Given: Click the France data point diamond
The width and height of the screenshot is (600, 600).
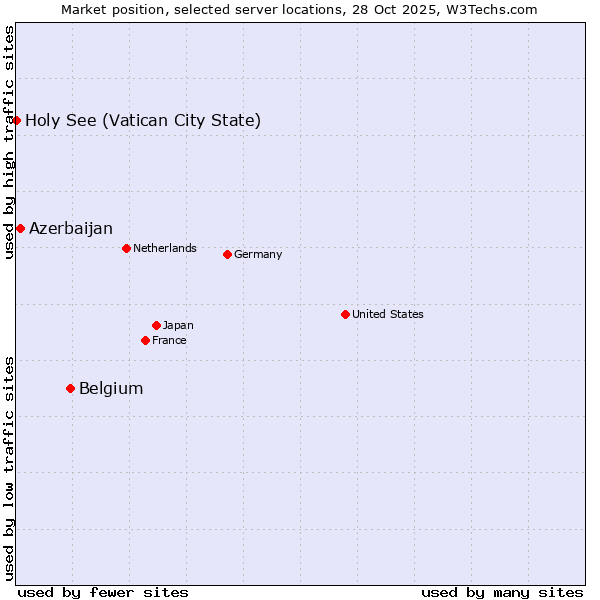Looking at the screenshot, I should [x=146, y=340].
